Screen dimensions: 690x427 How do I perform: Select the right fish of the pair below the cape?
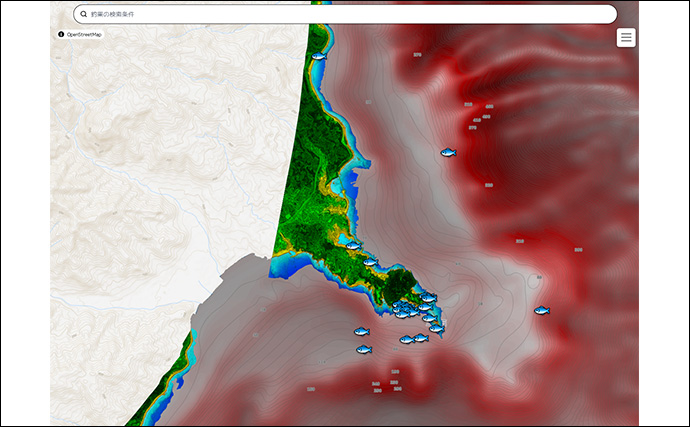click(420, 337)
